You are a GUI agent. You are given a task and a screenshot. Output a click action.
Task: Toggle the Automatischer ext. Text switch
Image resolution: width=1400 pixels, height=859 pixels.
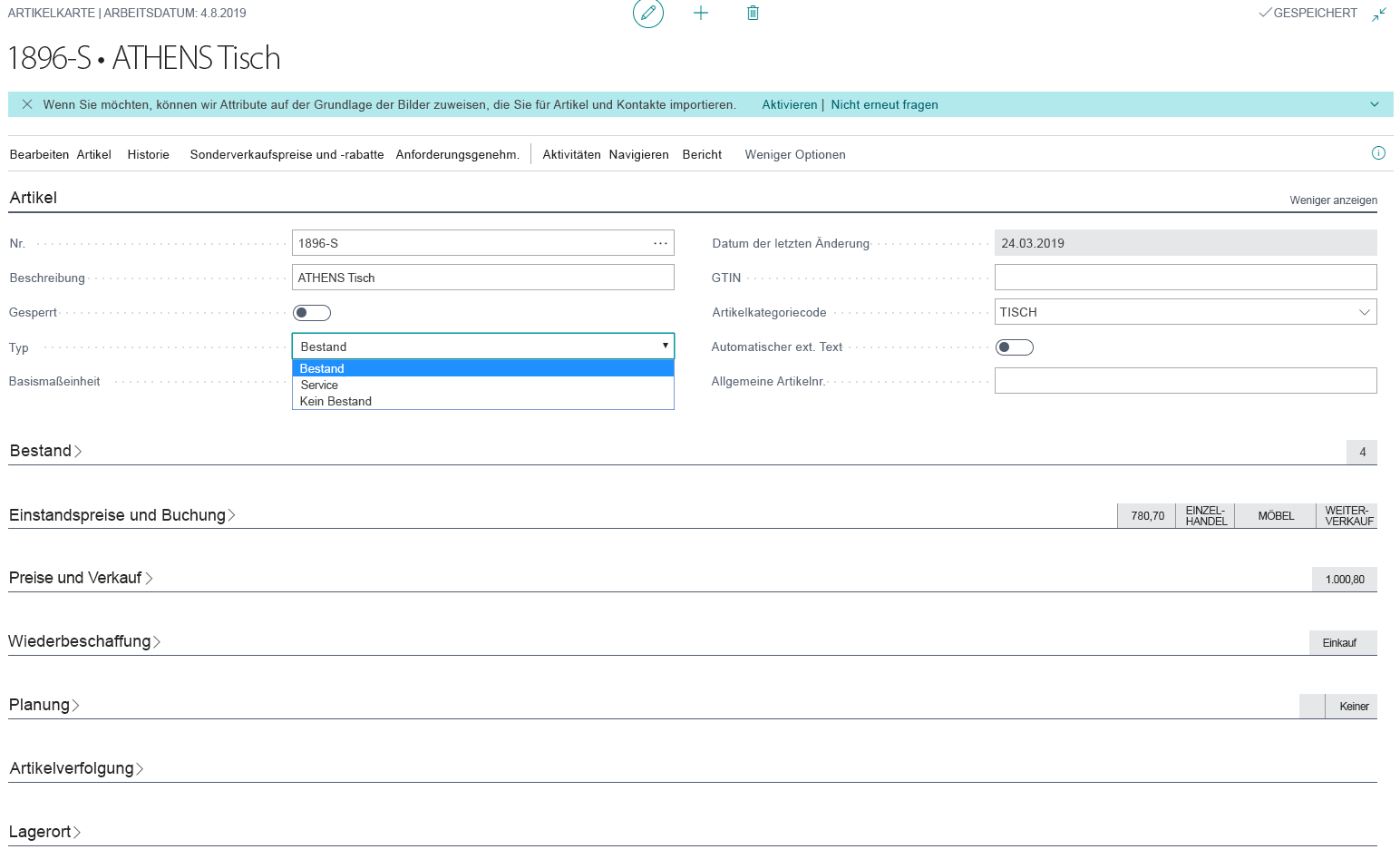[x=1015, y=347]
